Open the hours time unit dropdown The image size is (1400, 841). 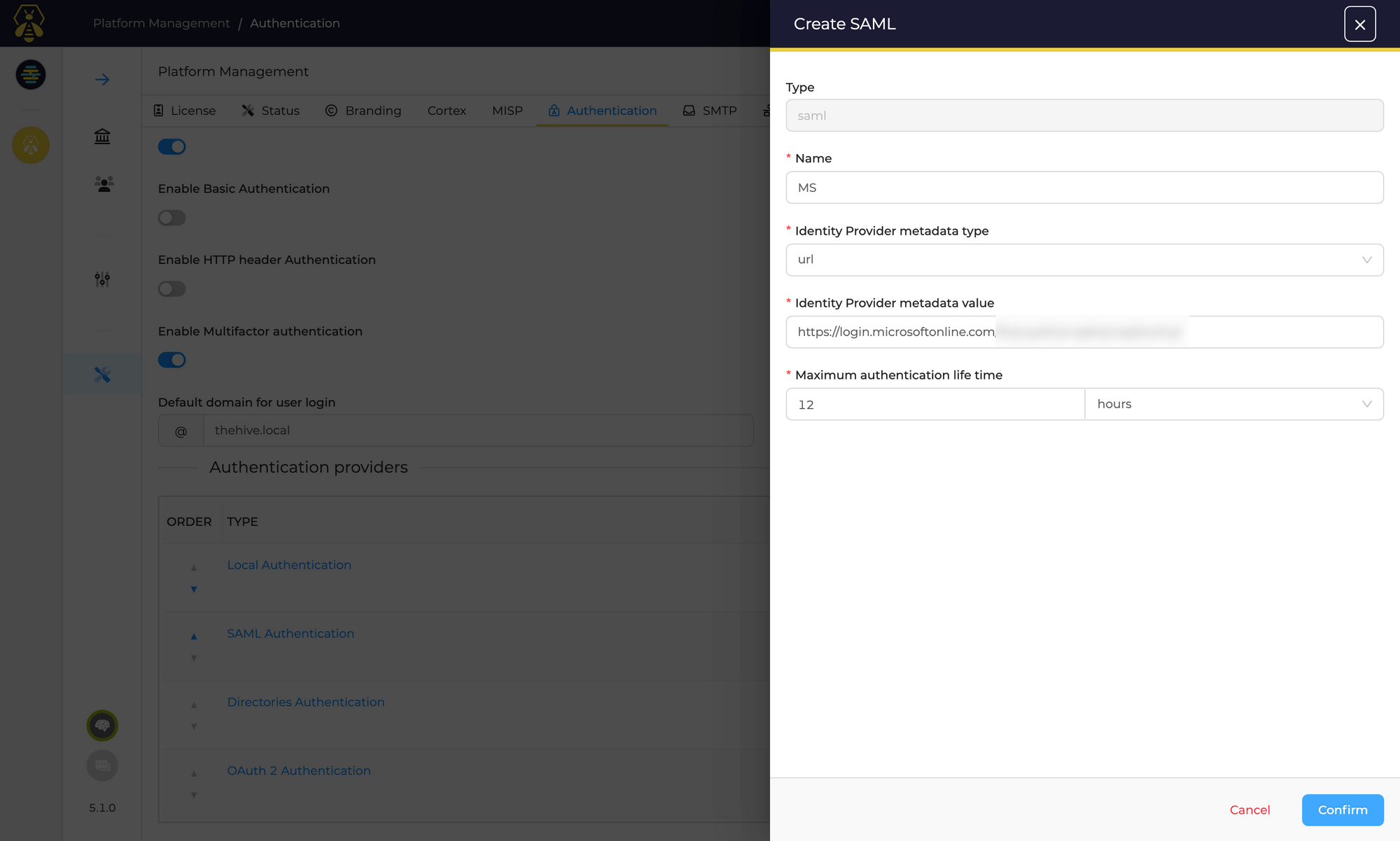1233,404
